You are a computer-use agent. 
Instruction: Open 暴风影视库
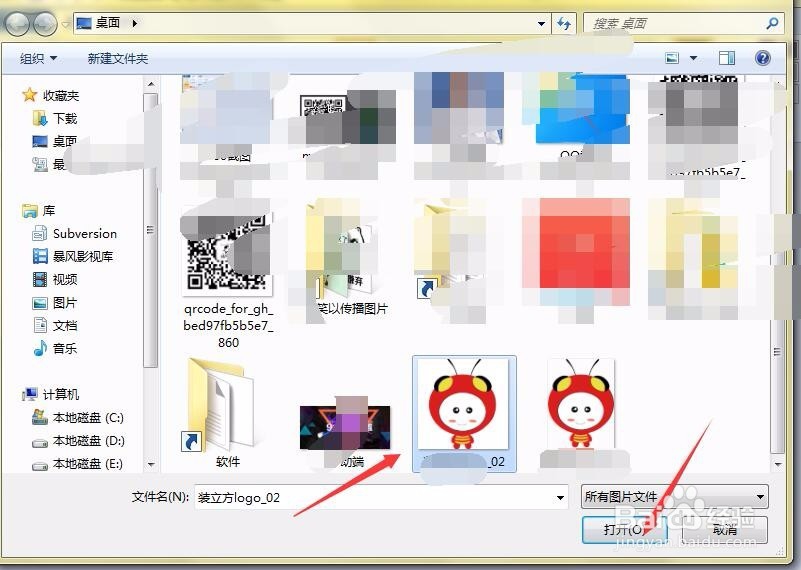pos(83,256)
